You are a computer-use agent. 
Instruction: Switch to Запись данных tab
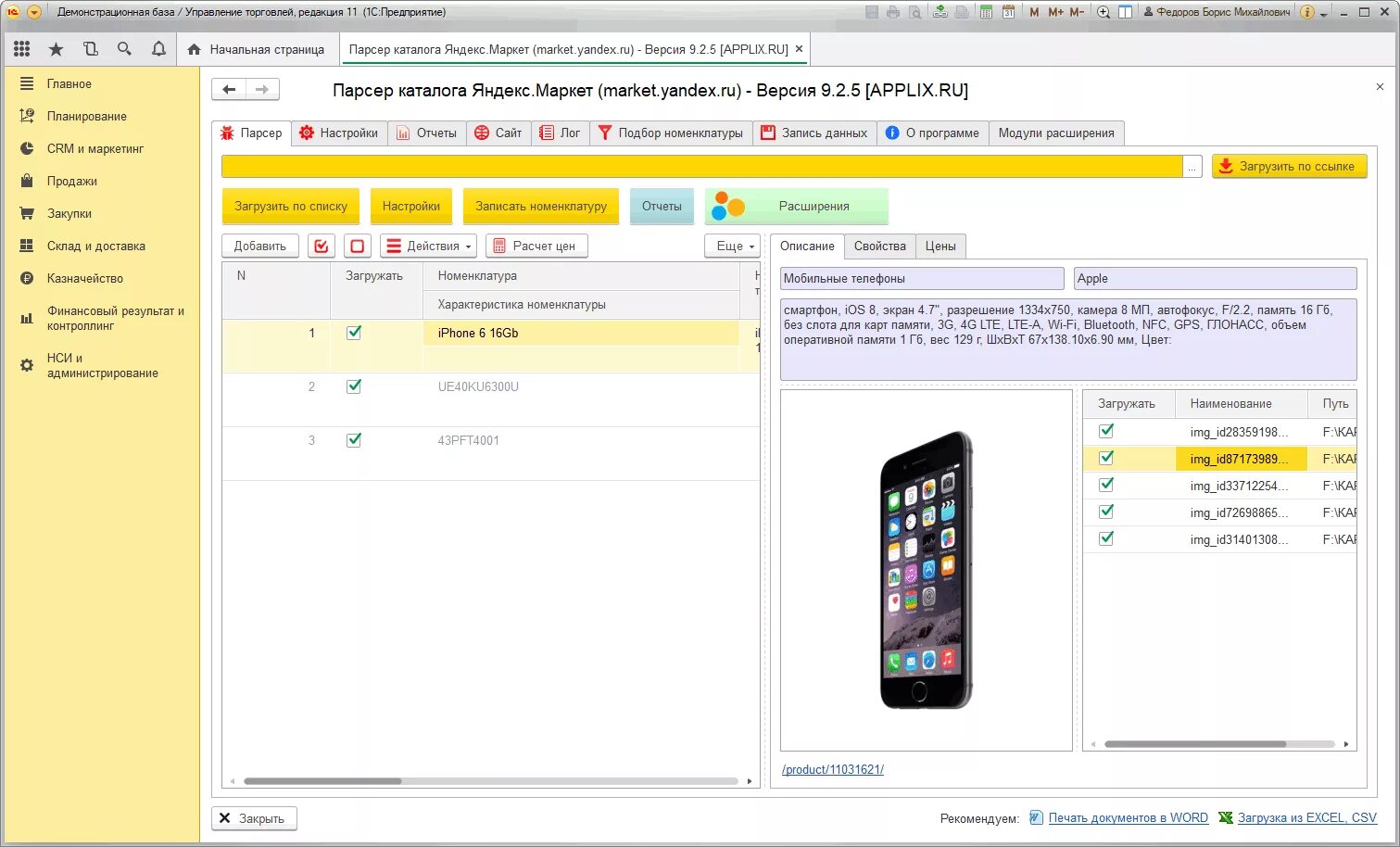click(814, 133)
